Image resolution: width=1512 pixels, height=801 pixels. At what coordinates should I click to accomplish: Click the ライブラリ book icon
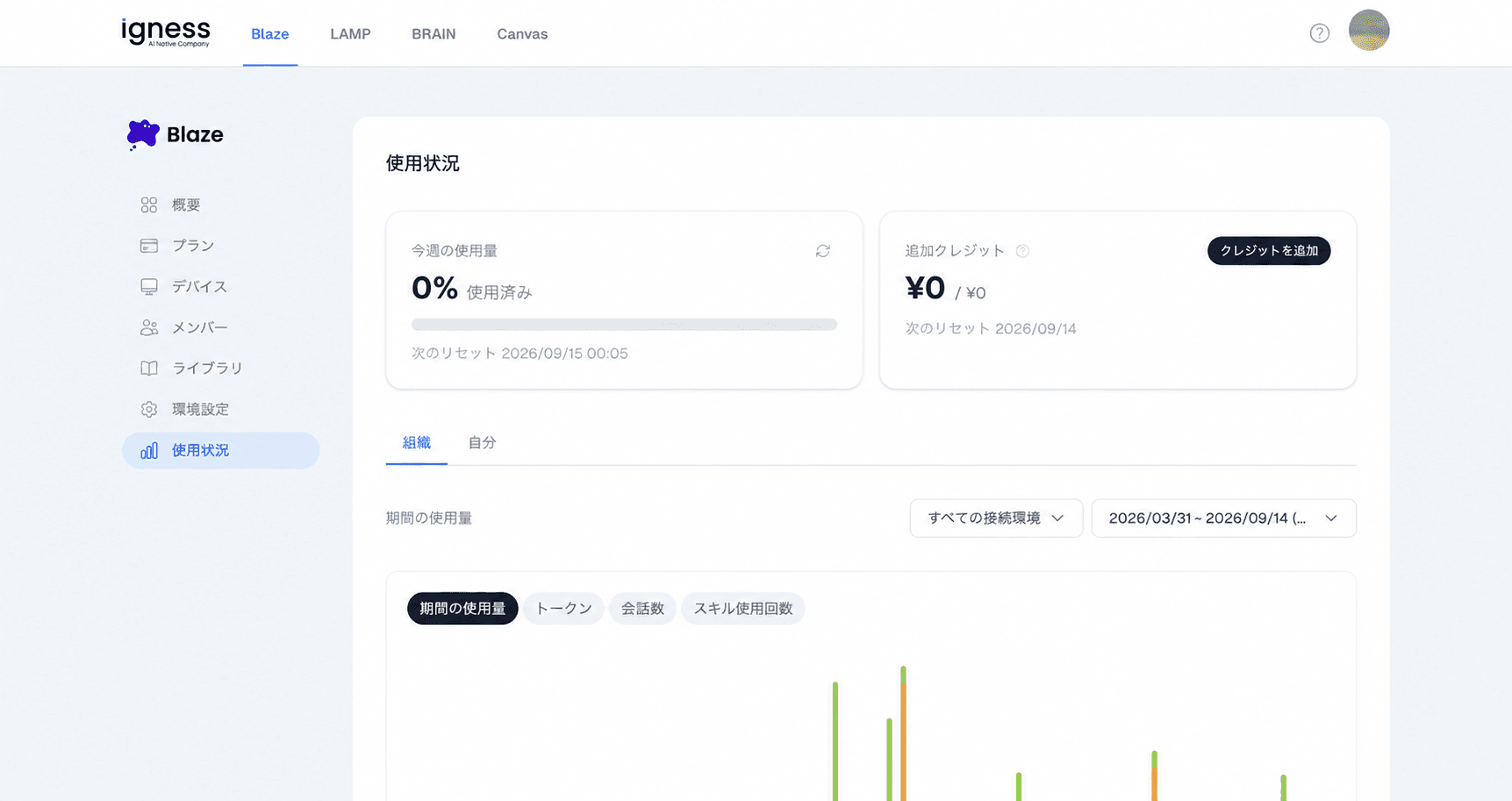(149, 368)
